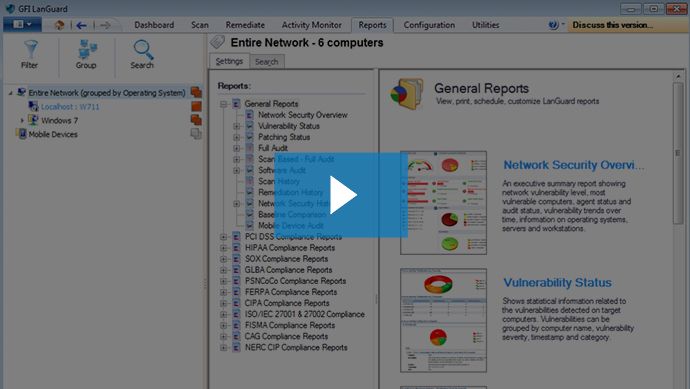This screenshot has height=389, width=690.
Task: Open Network Security Overview report link
Action: tap(574, 165)
